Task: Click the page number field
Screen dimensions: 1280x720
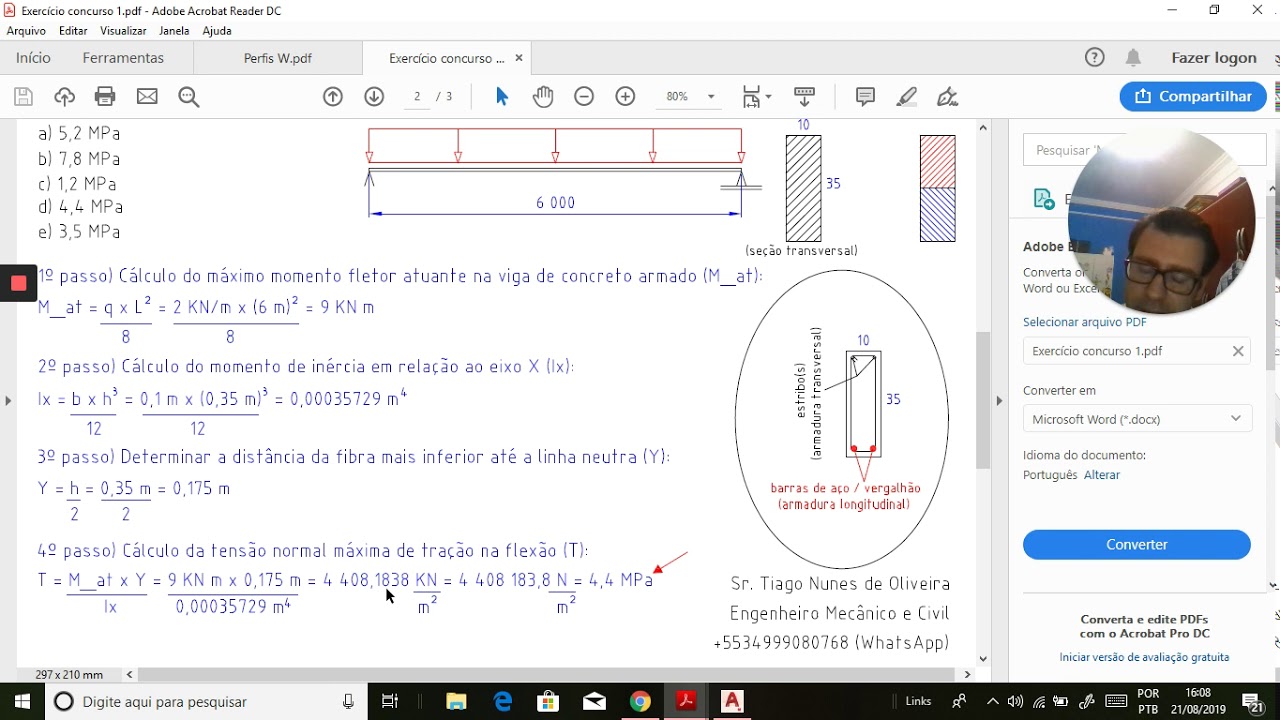Action: 417,97
